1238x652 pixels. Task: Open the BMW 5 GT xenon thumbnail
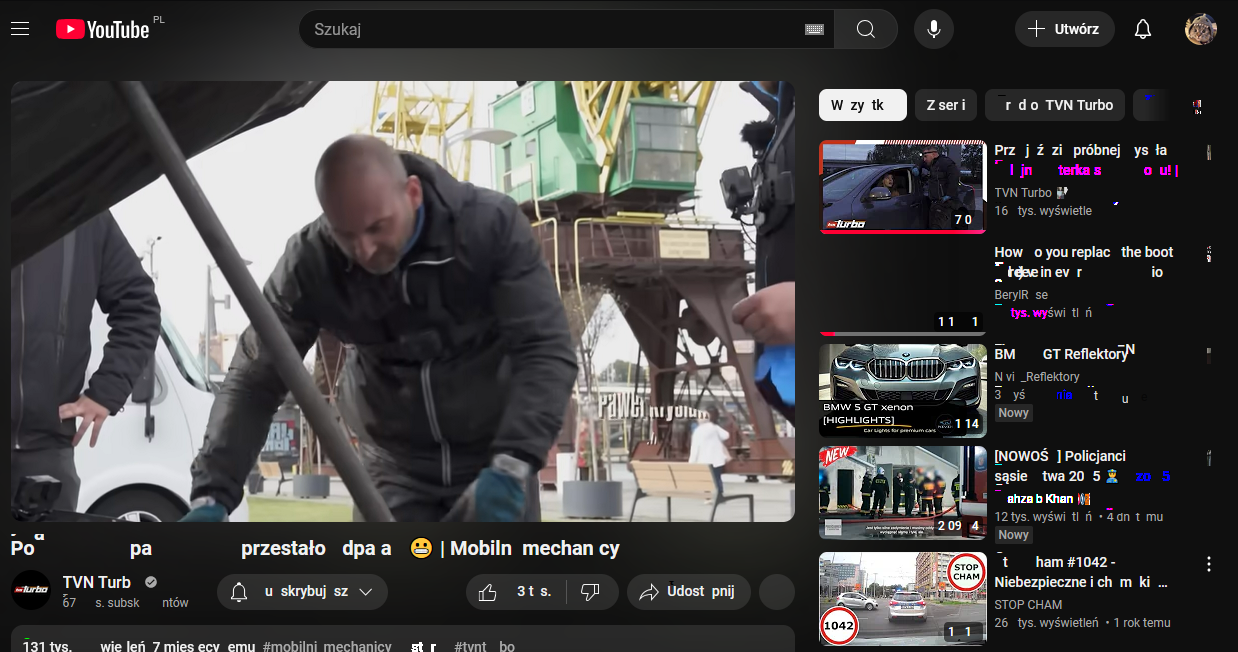903,391
